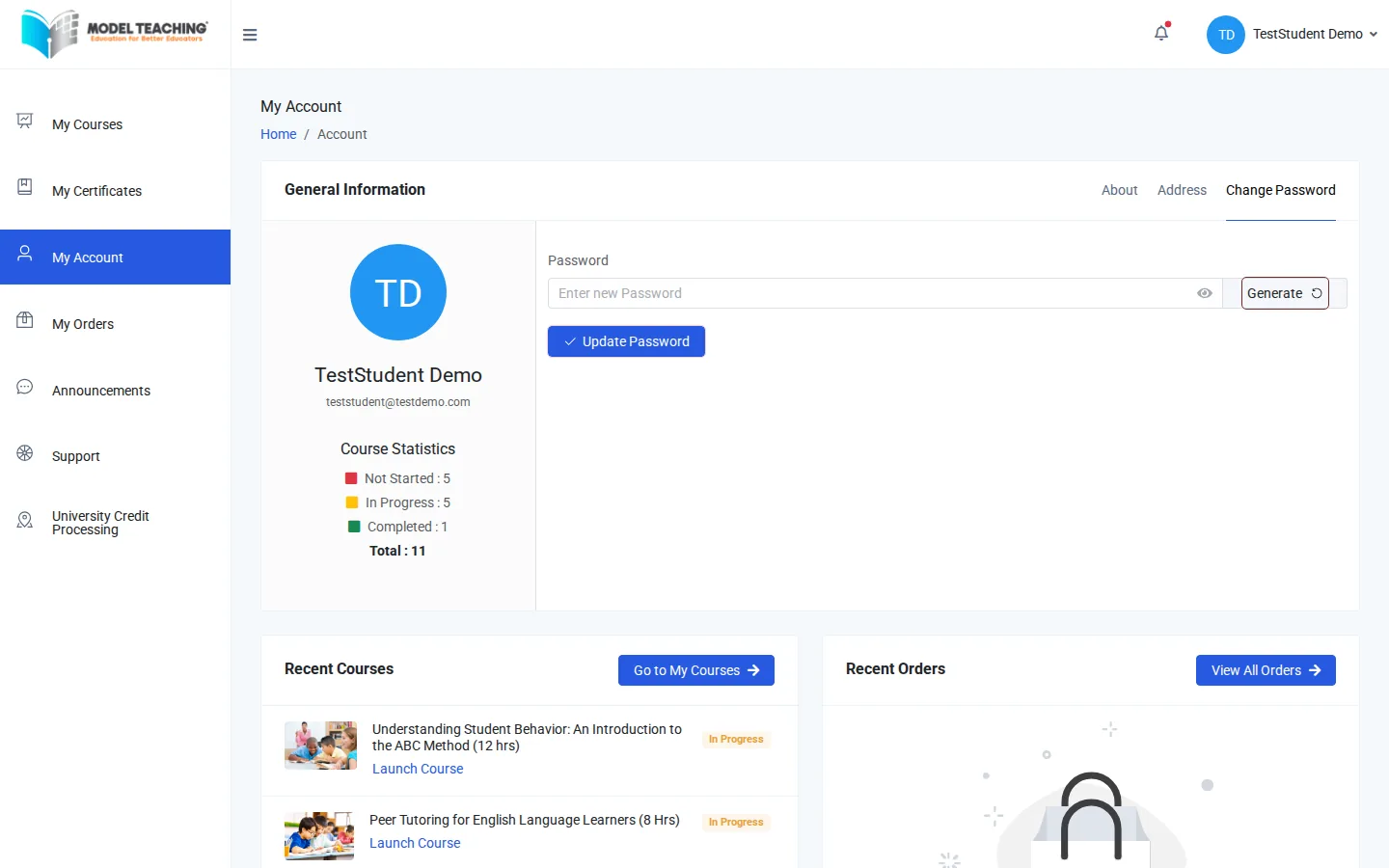Click the green Completed swatch
The width and height of the screenshot is (1389, 868).
pos(354,527)
